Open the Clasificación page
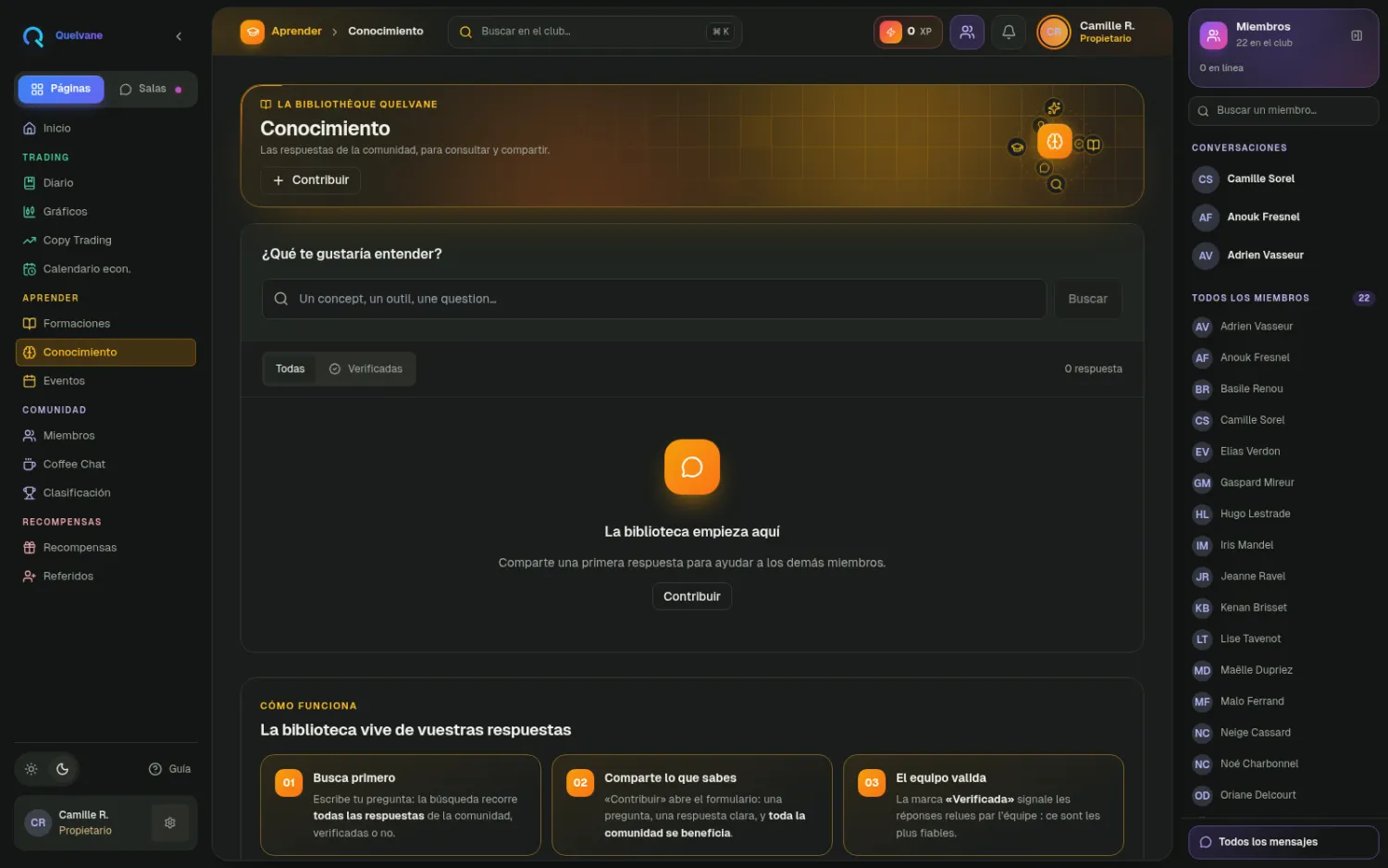 coord(105,493)
